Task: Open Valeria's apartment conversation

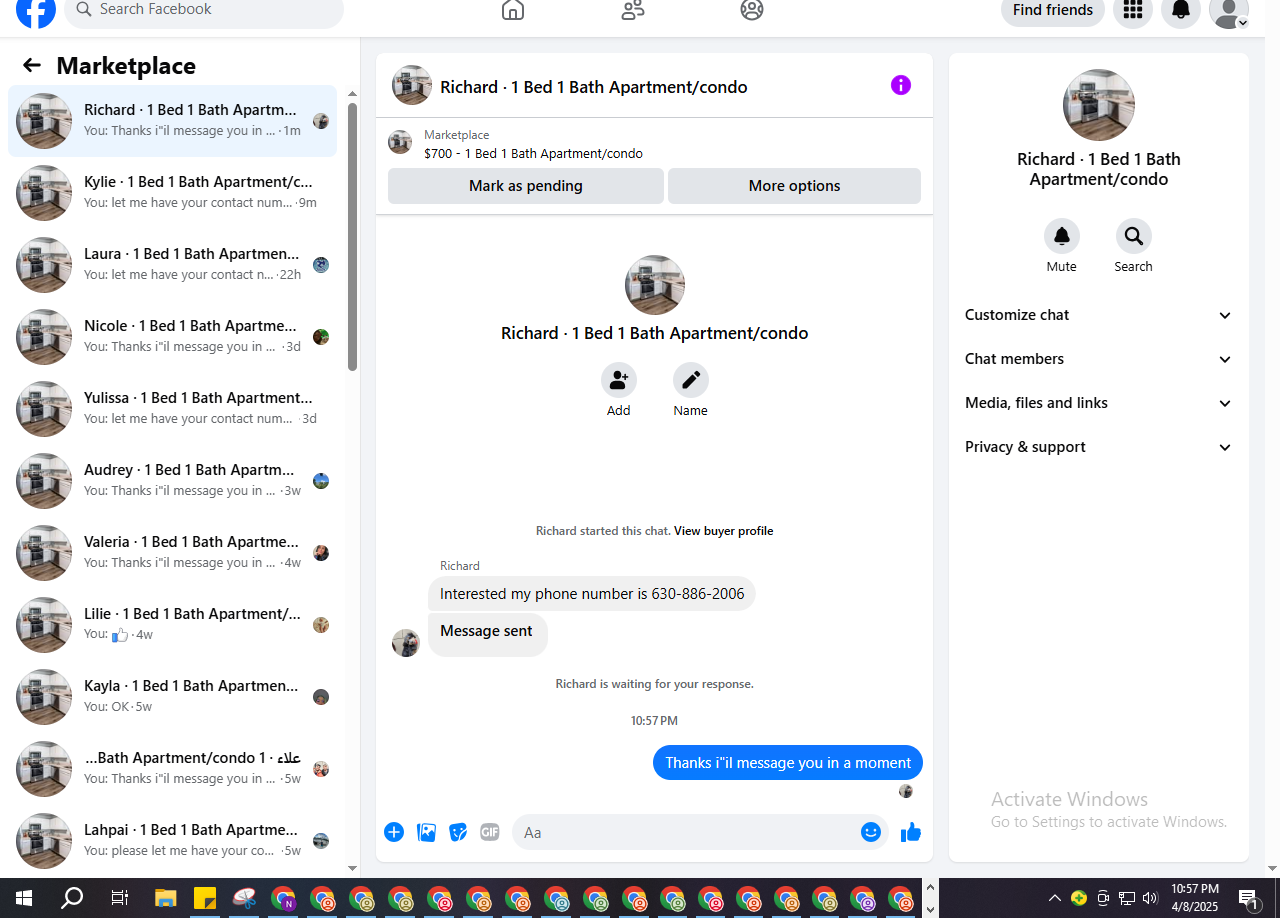Action: click(172, 553)
